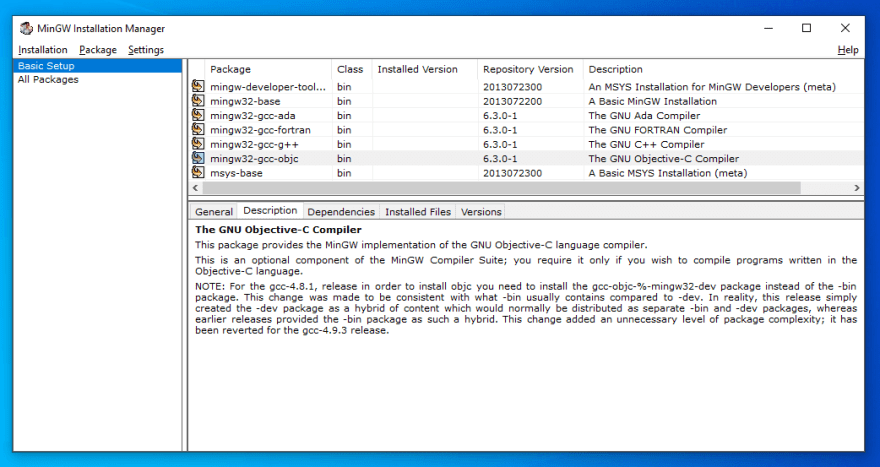Open the Package menu
The height and width of the screenshot is (467, 880).
[98, 50]
